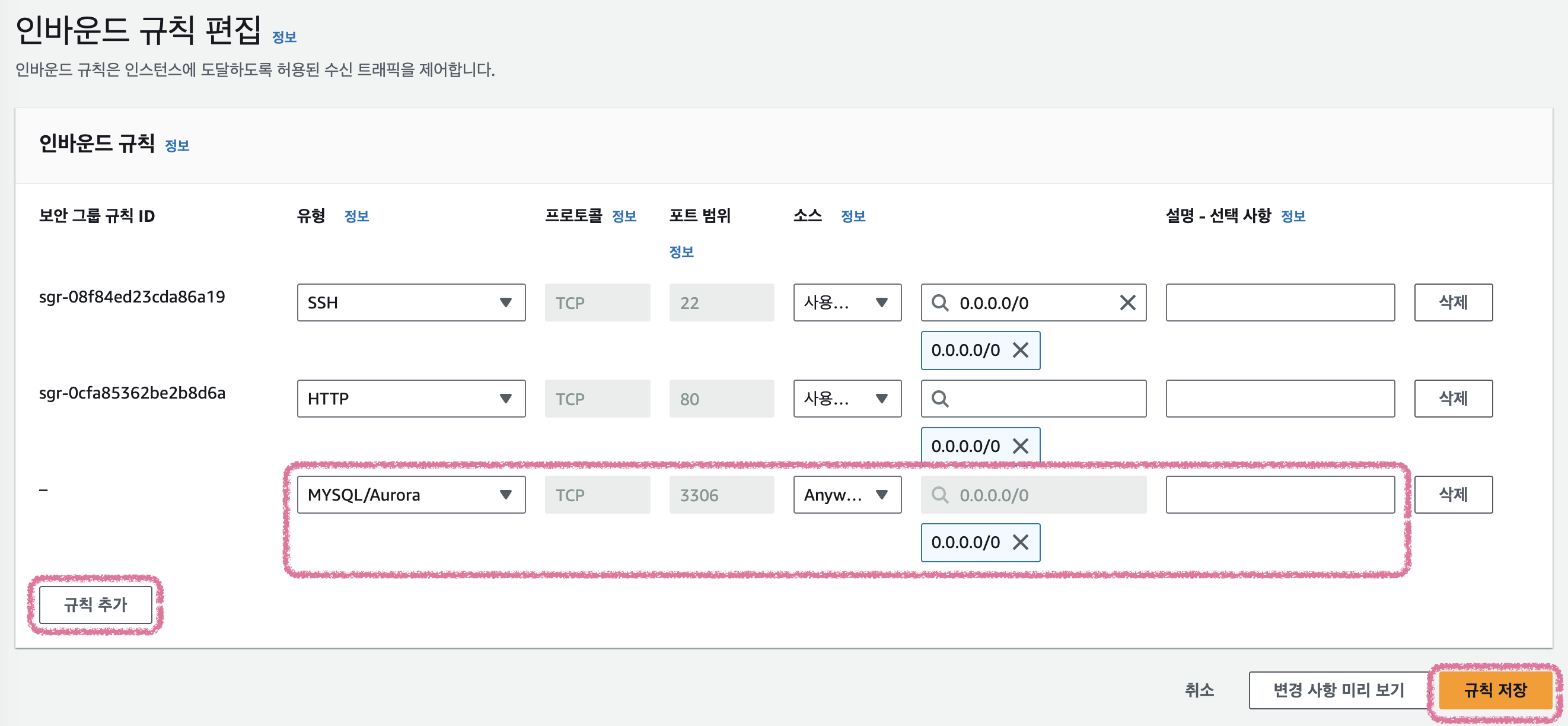
Task: Remove the 0.0.0.0/0 chip under HTTP rule
Action: (1020, 446)
